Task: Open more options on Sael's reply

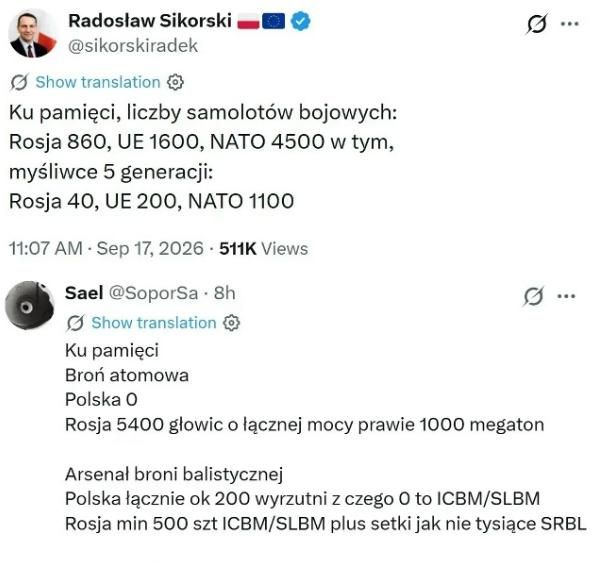Action: click(566, 296)
